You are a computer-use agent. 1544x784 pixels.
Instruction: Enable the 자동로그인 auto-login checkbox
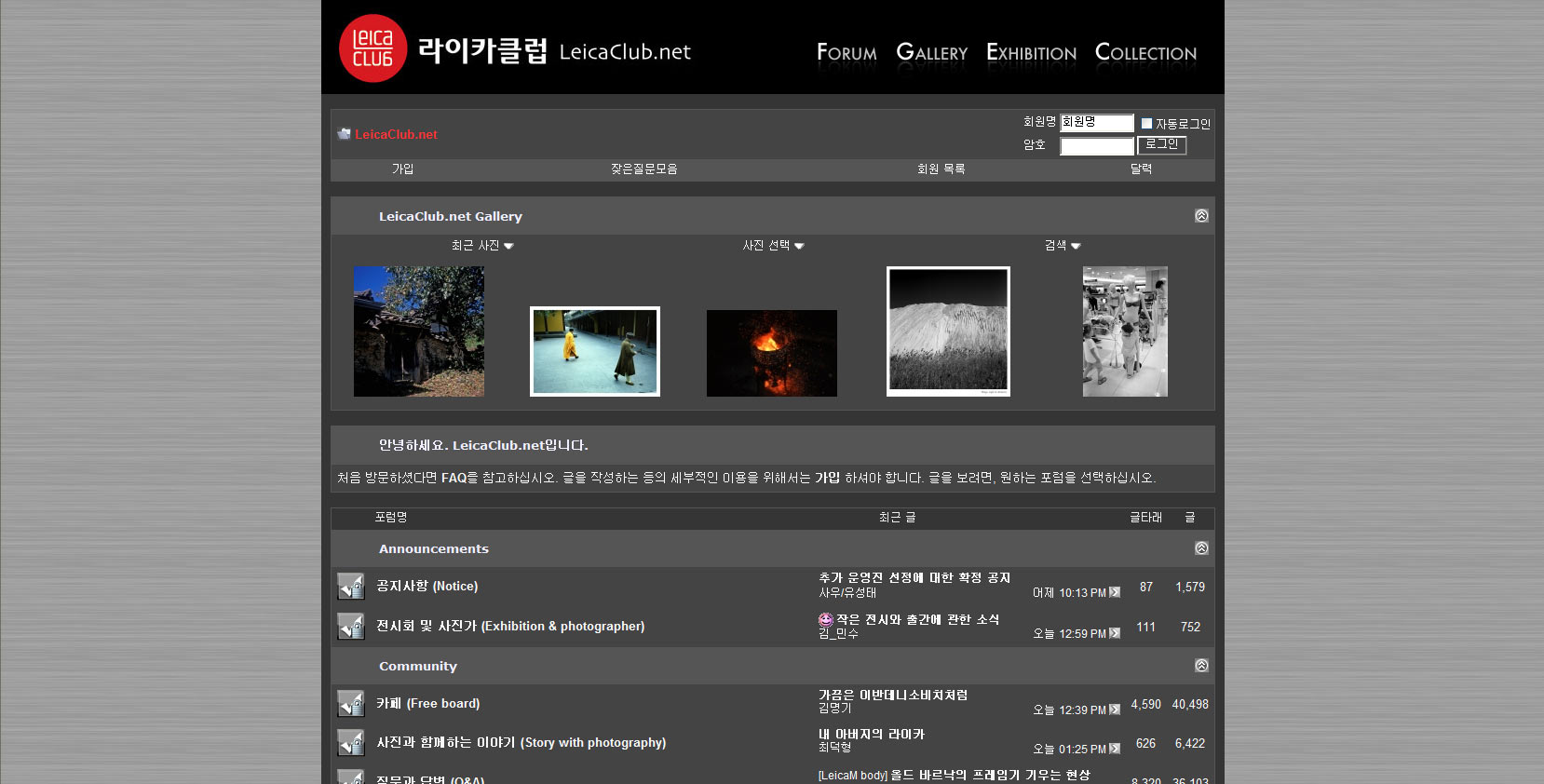tap(1146, 123)
